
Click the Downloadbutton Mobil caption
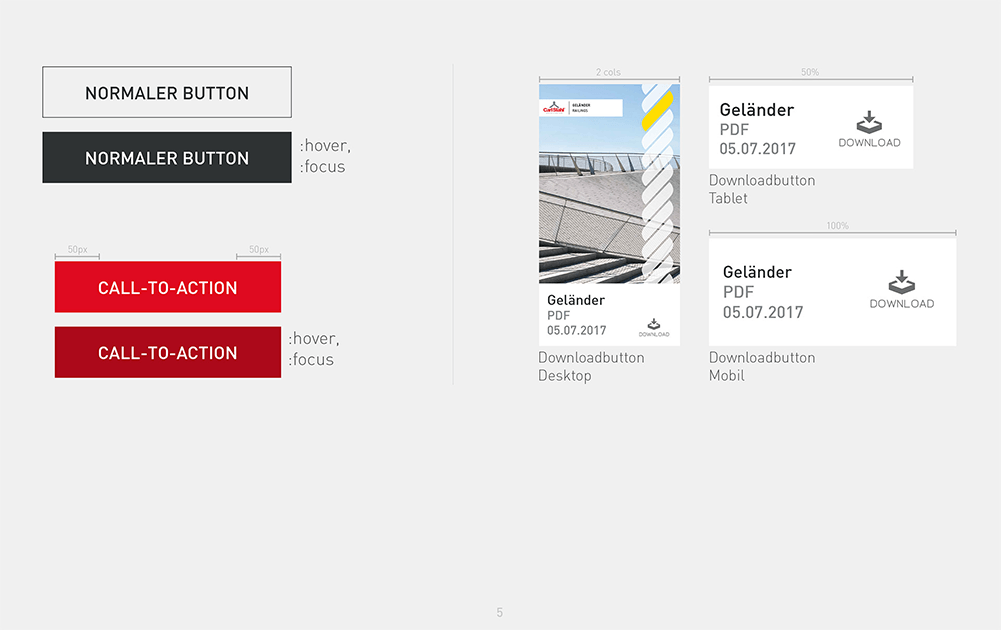point(761,366)
